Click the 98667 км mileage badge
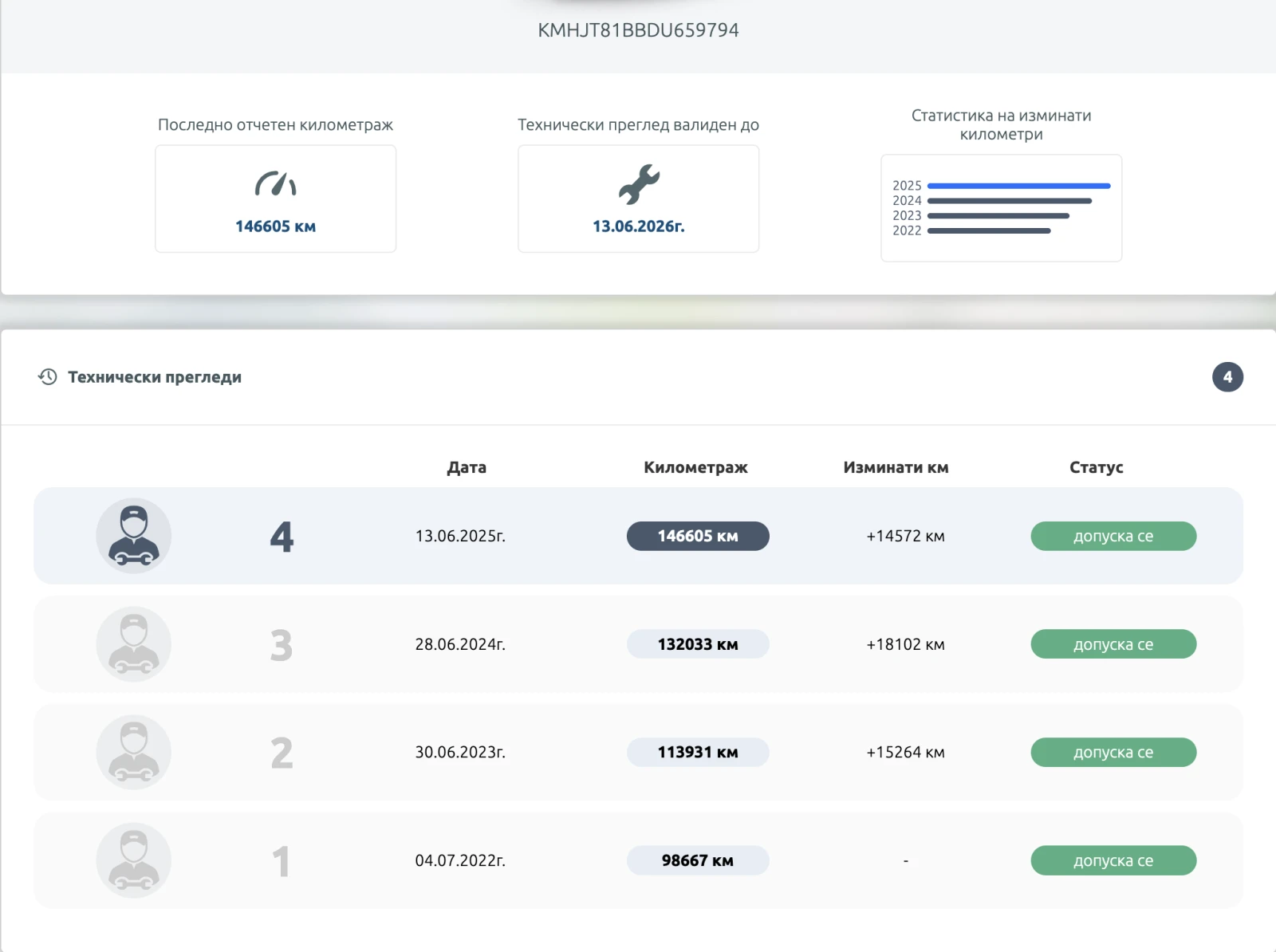This screenshot has height=952, width=1276. (698, 860)
